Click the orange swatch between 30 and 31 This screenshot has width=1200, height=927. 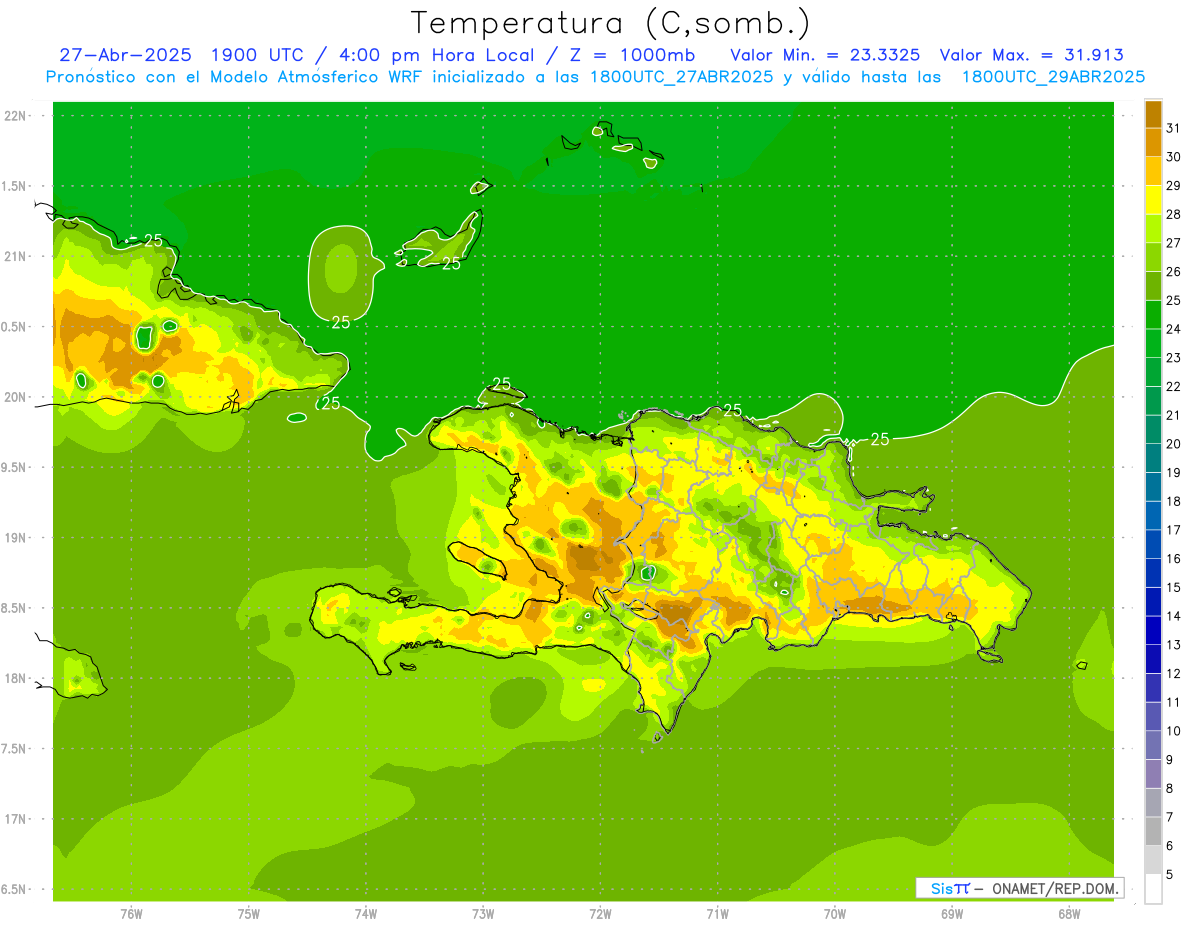click(1153, 143)
